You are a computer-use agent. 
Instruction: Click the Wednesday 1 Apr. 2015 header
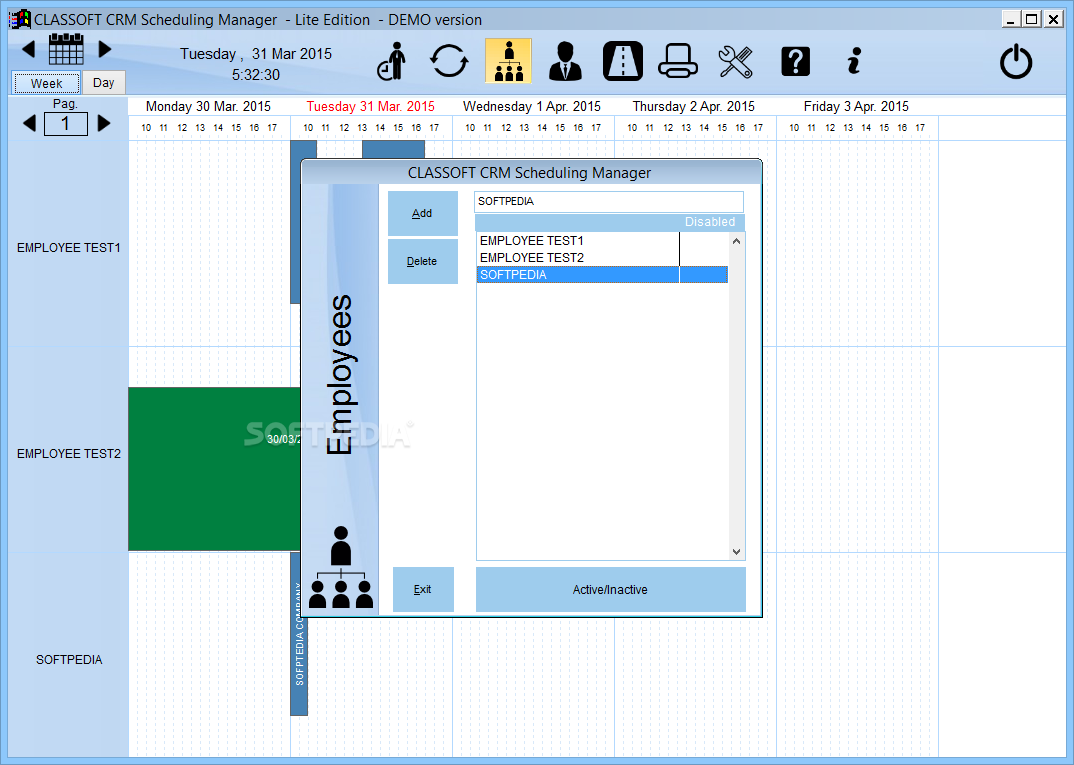[x=532, y=106]
